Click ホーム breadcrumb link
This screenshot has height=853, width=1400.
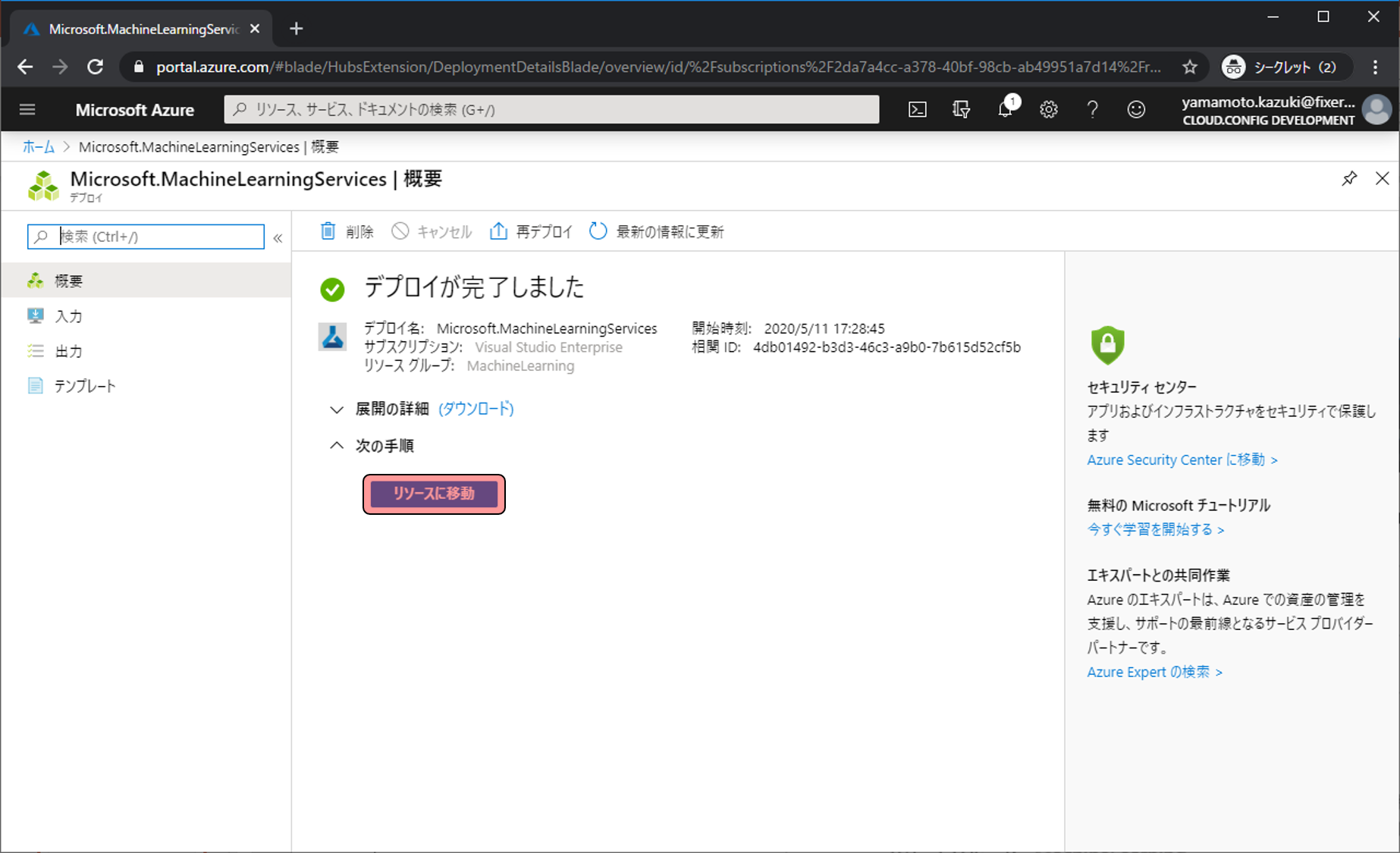(x=38, y=147)
